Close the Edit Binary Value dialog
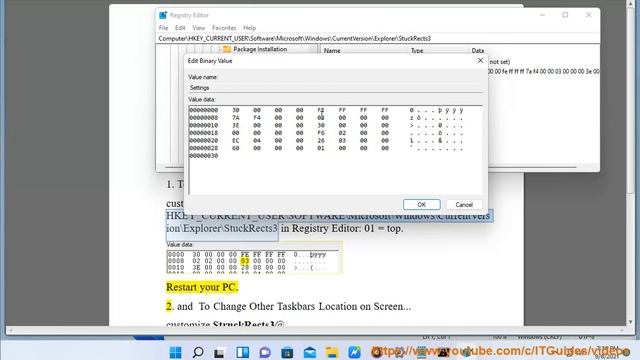This screenshot has height=360, width=640. tap(480, 60)
